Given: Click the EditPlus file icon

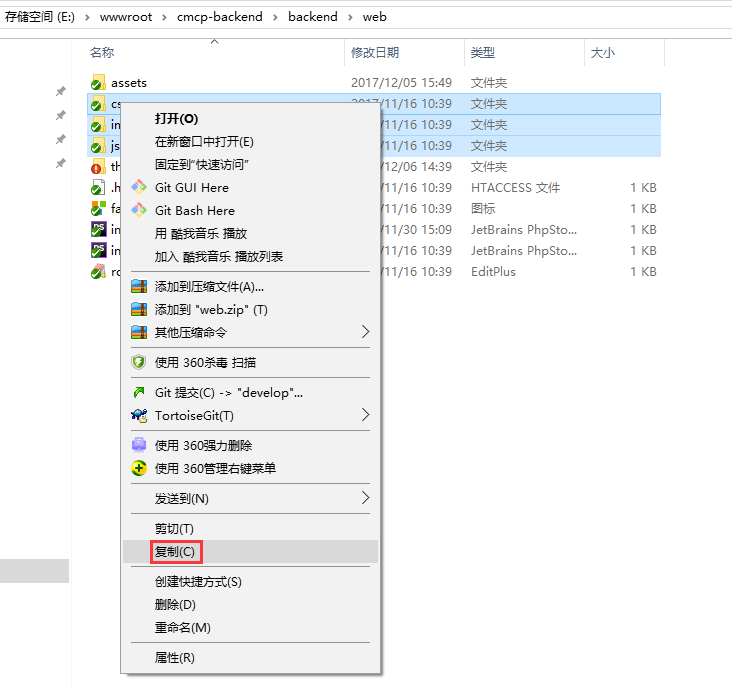Looking at the screenshot, I should coord(98,272).
